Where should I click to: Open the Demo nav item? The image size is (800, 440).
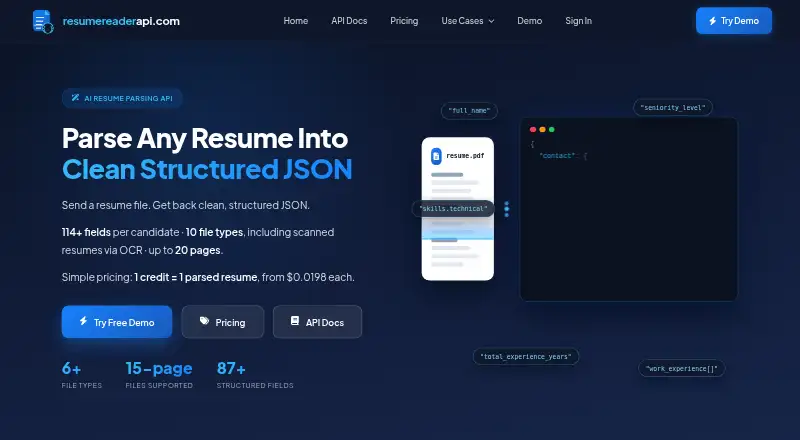click(x=530, y=21)
